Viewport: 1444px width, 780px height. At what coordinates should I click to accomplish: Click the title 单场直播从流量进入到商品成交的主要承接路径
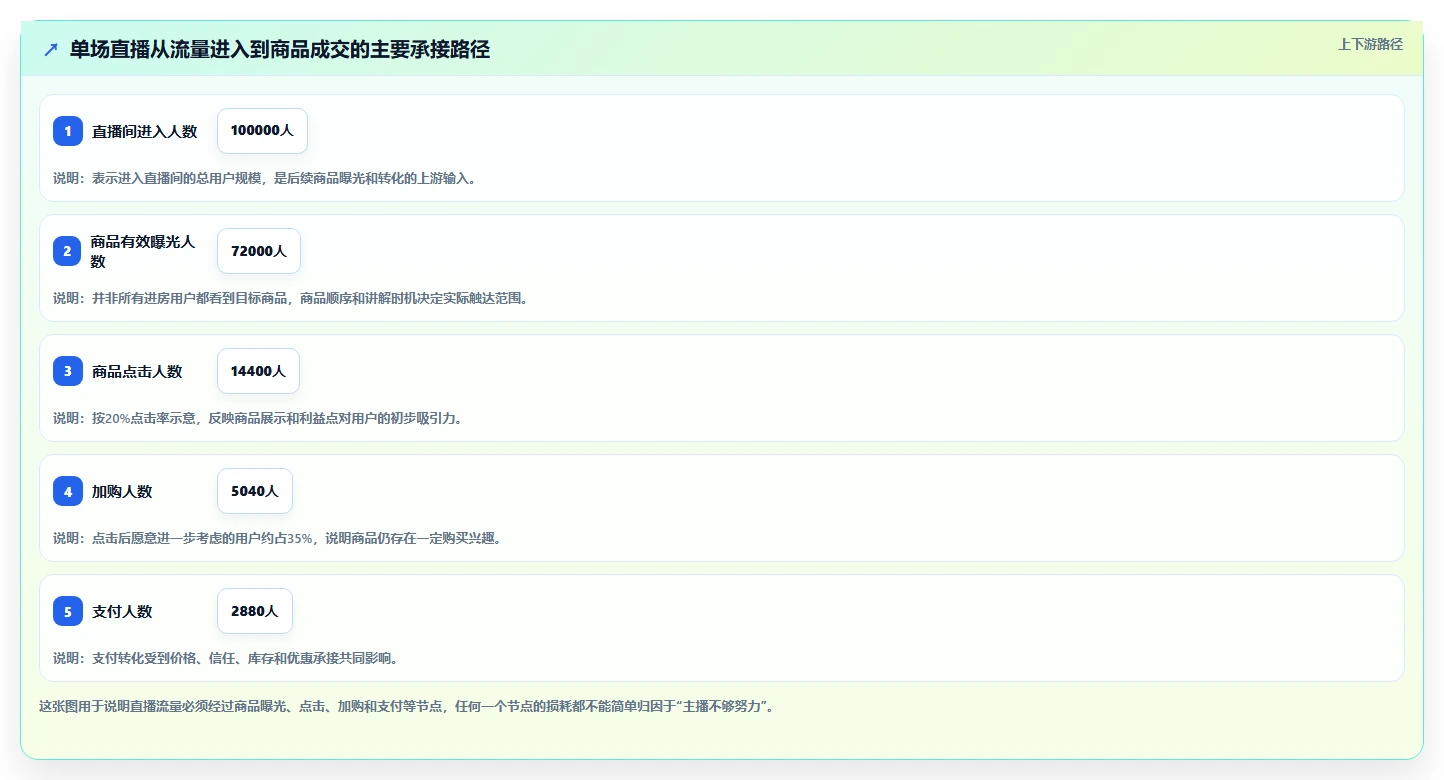click(280, 50)
